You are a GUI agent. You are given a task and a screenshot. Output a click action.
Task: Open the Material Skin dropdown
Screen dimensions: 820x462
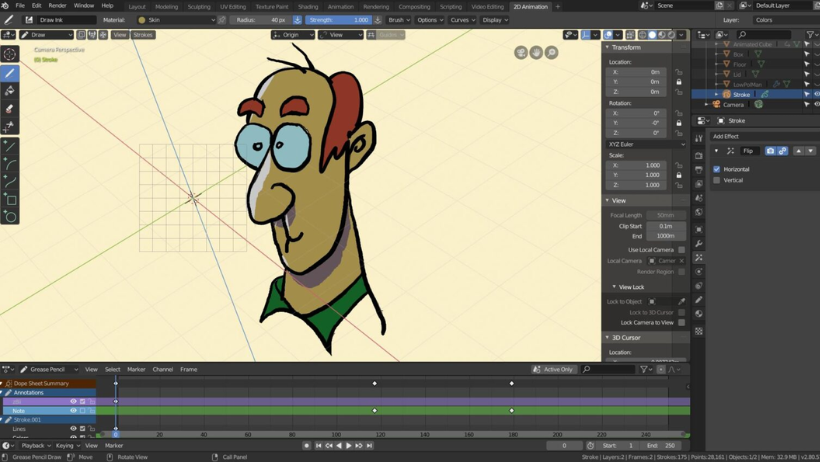177,20
